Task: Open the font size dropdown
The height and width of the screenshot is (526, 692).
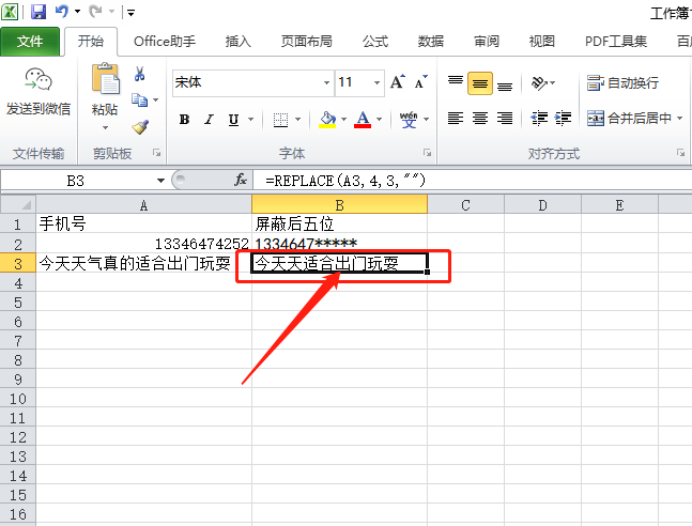Action: pos(377,83)
